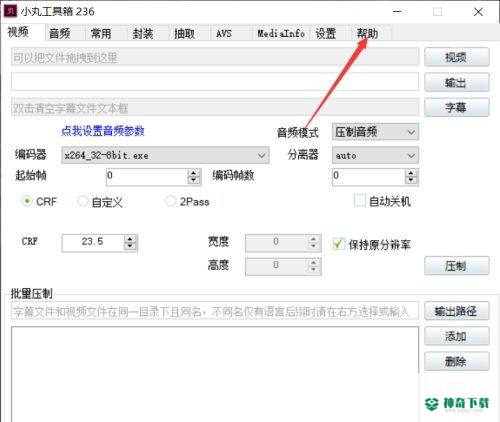Open the 分离器 auto dropdown

click(375, 155)
